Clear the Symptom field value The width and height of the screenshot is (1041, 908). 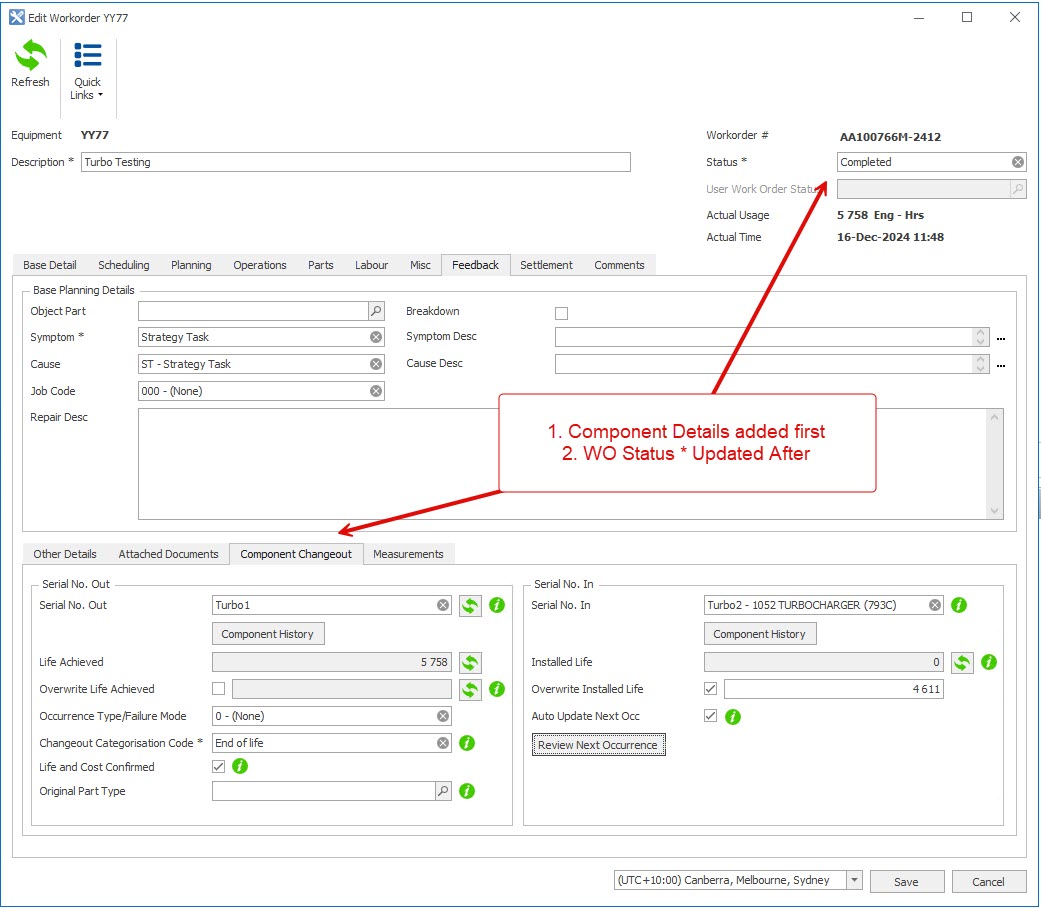point(376,337)
